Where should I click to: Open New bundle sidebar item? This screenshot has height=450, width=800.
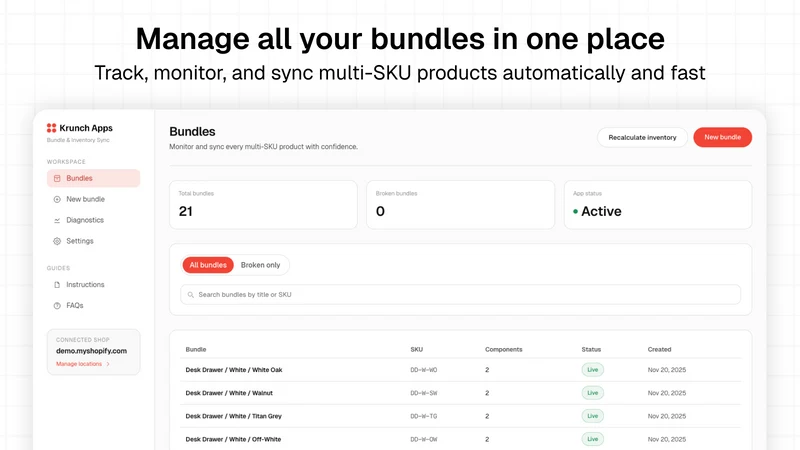pos(93,199)
